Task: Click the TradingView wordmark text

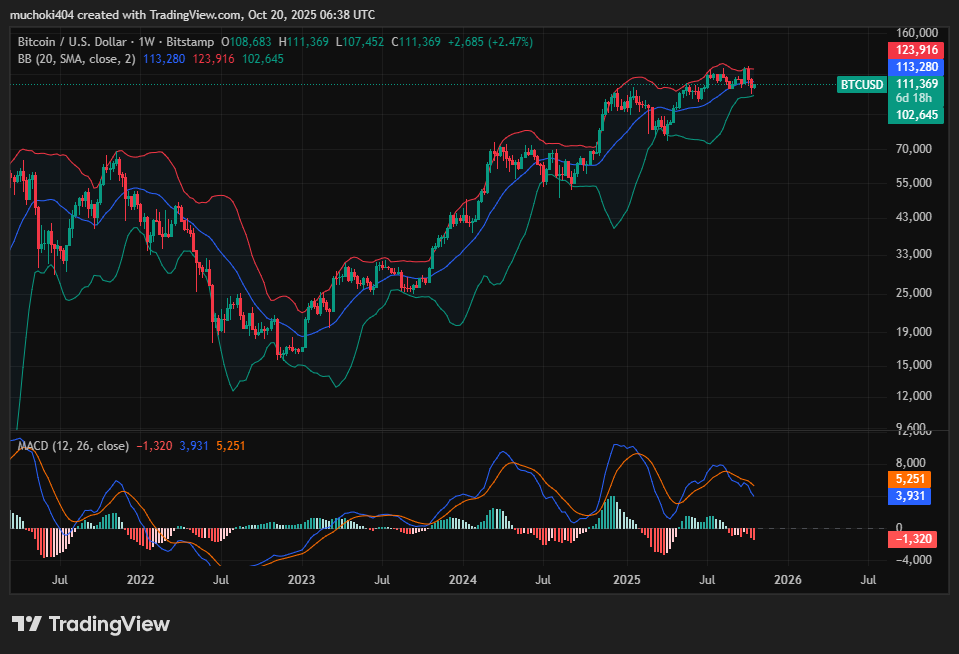Action: click(109, 624)
